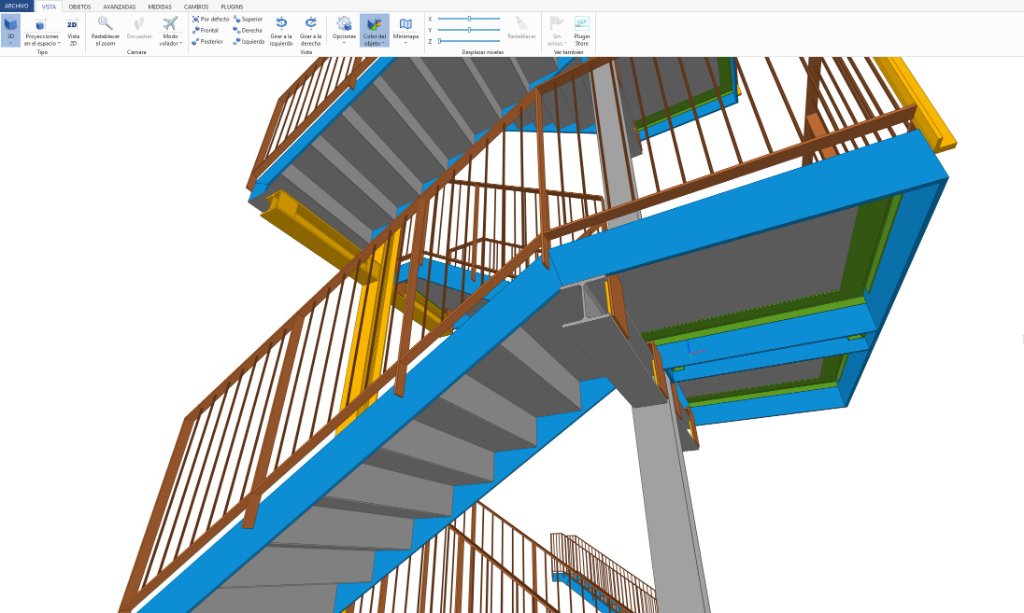
Task: Expand the Sin avisos dropdown arrow
Action: [566, 44]
